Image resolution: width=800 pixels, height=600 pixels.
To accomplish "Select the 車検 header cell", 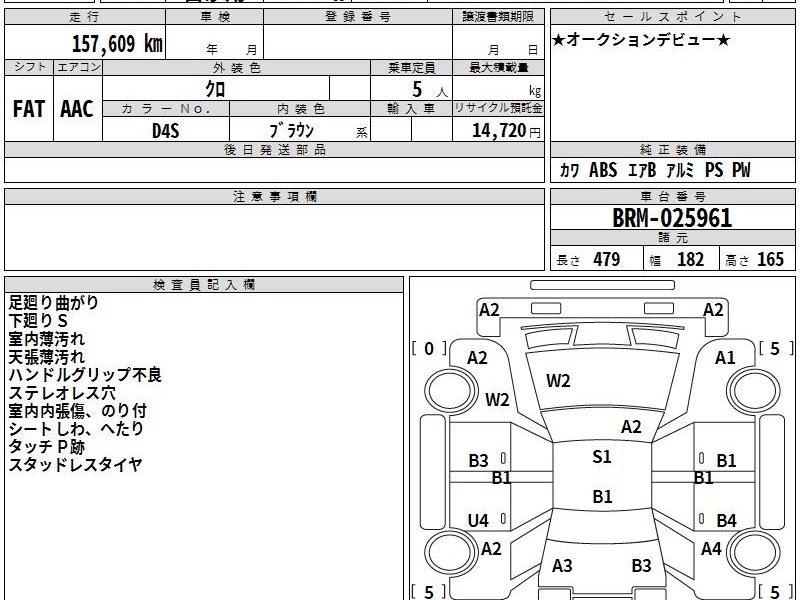I will (215, 17).
